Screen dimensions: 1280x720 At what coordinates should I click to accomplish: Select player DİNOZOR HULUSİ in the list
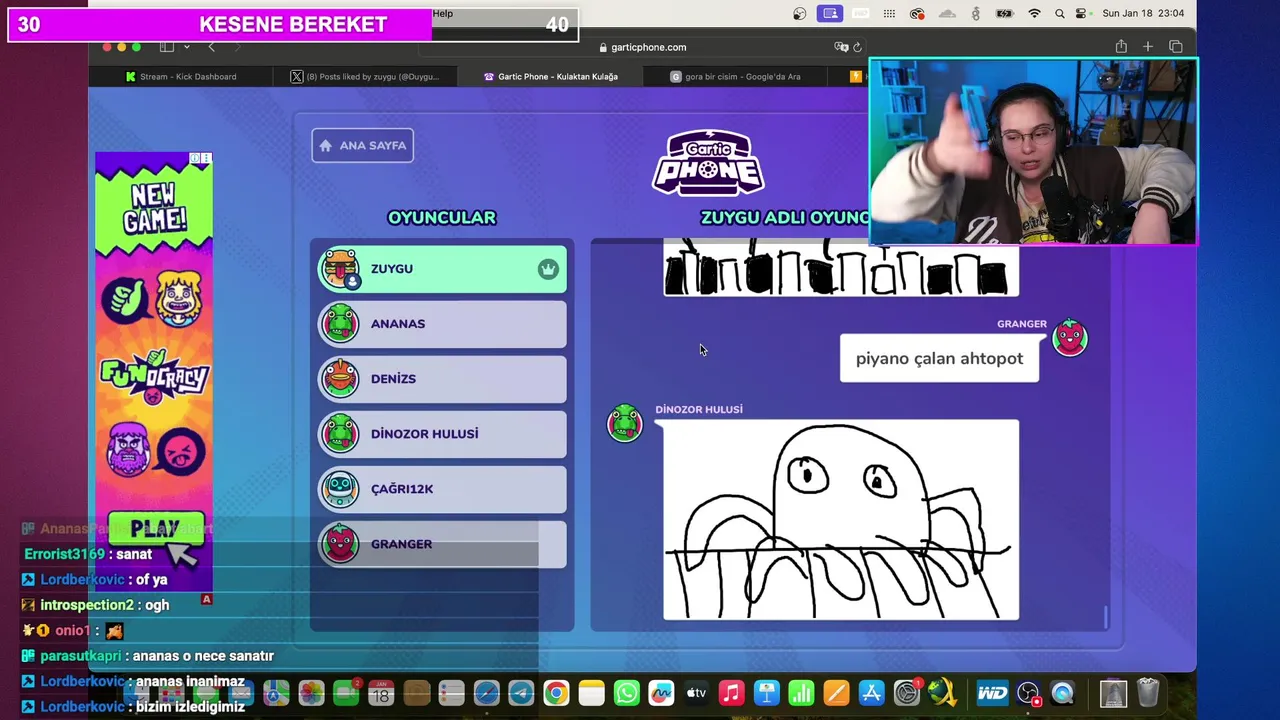pos(442,434)
